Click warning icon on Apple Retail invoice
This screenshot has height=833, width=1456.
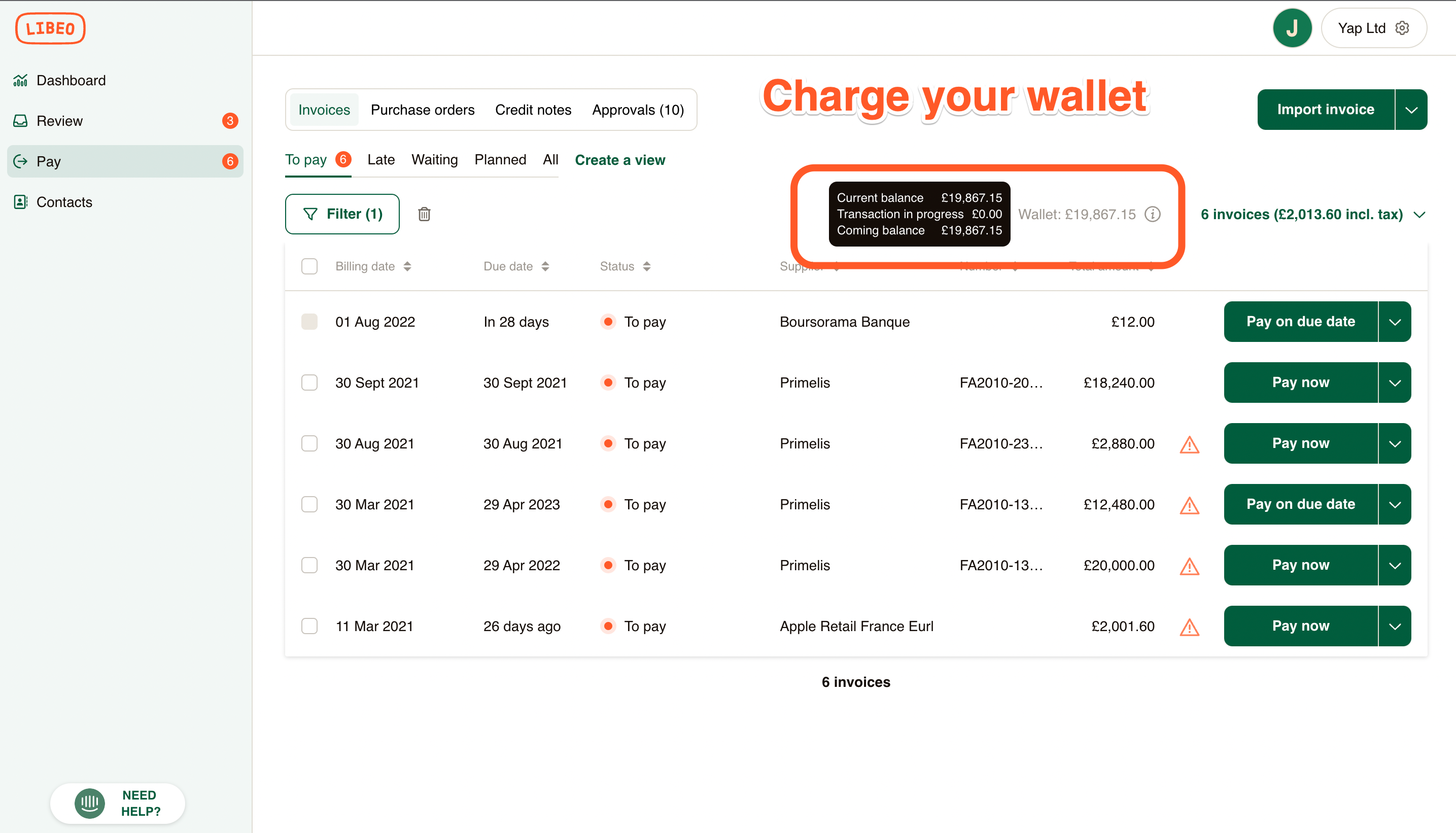[x=1189, y=627]
